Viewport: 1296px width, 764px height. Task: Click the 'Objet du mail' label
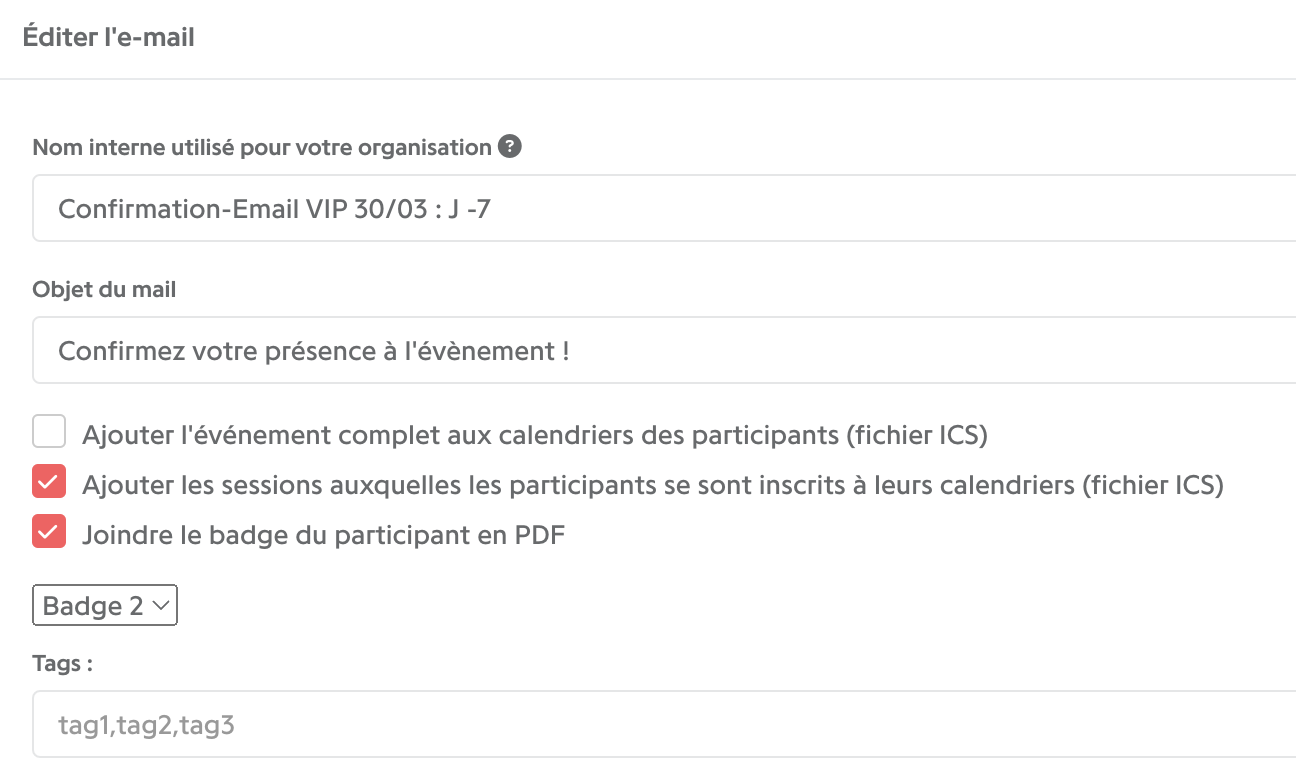pos(104,290)
